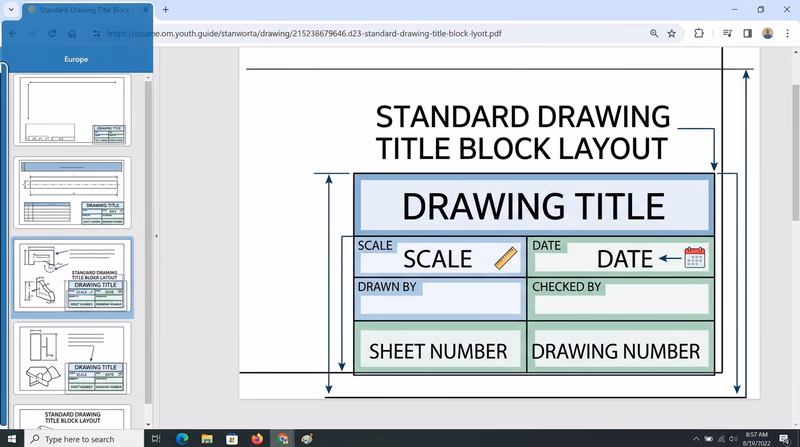Toggle the browser side panel
The image size is (800, 447).
747,33
